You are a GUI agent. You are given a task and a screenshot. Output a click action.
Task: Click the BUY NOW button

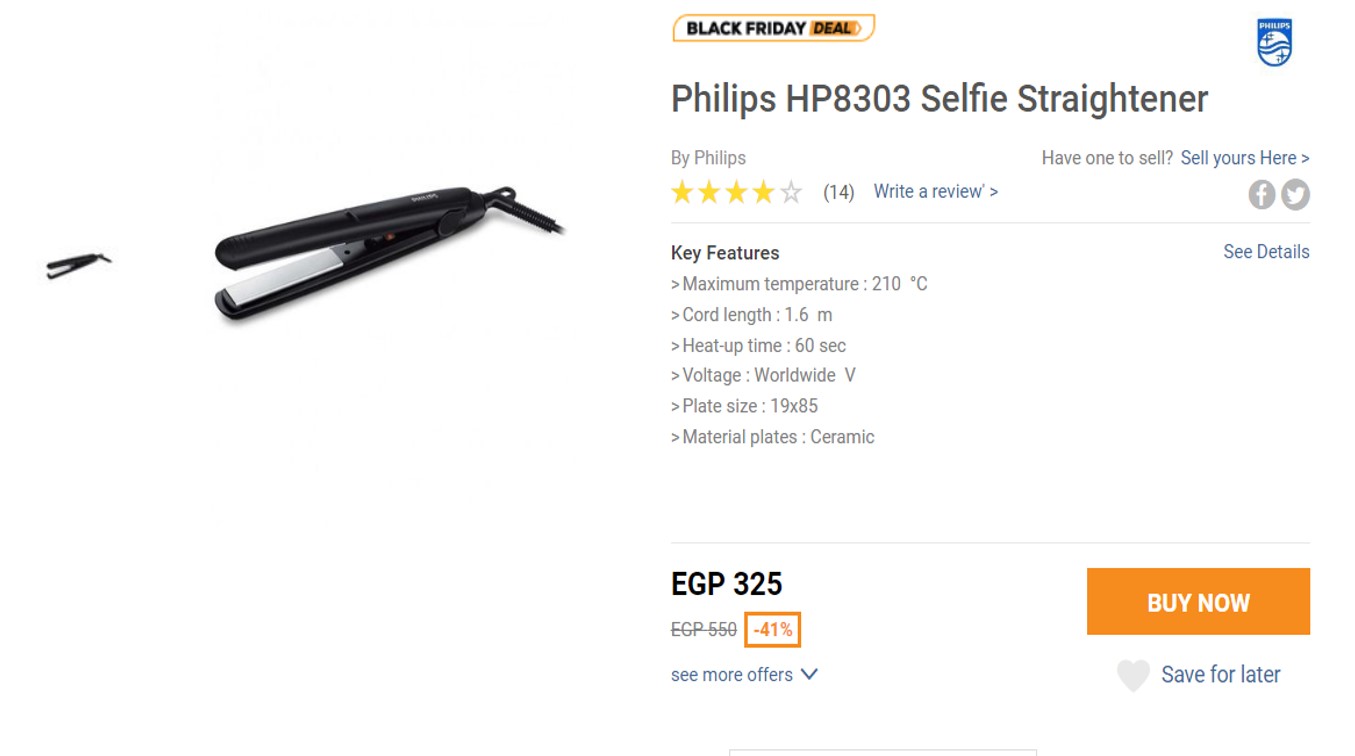click(x=1198, y=602)
